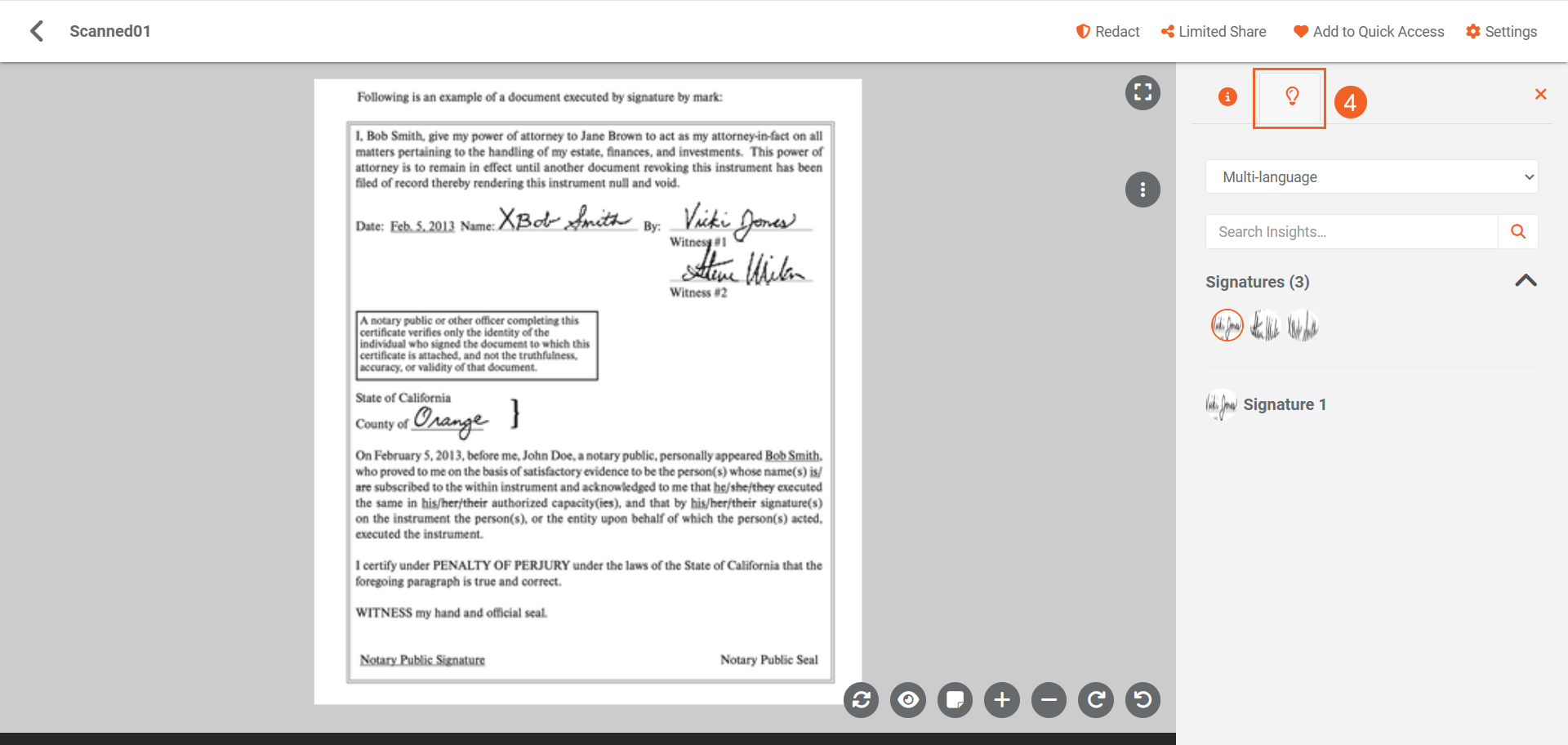Switch to the lightbulb insights tab

[x=1291, y=97]
